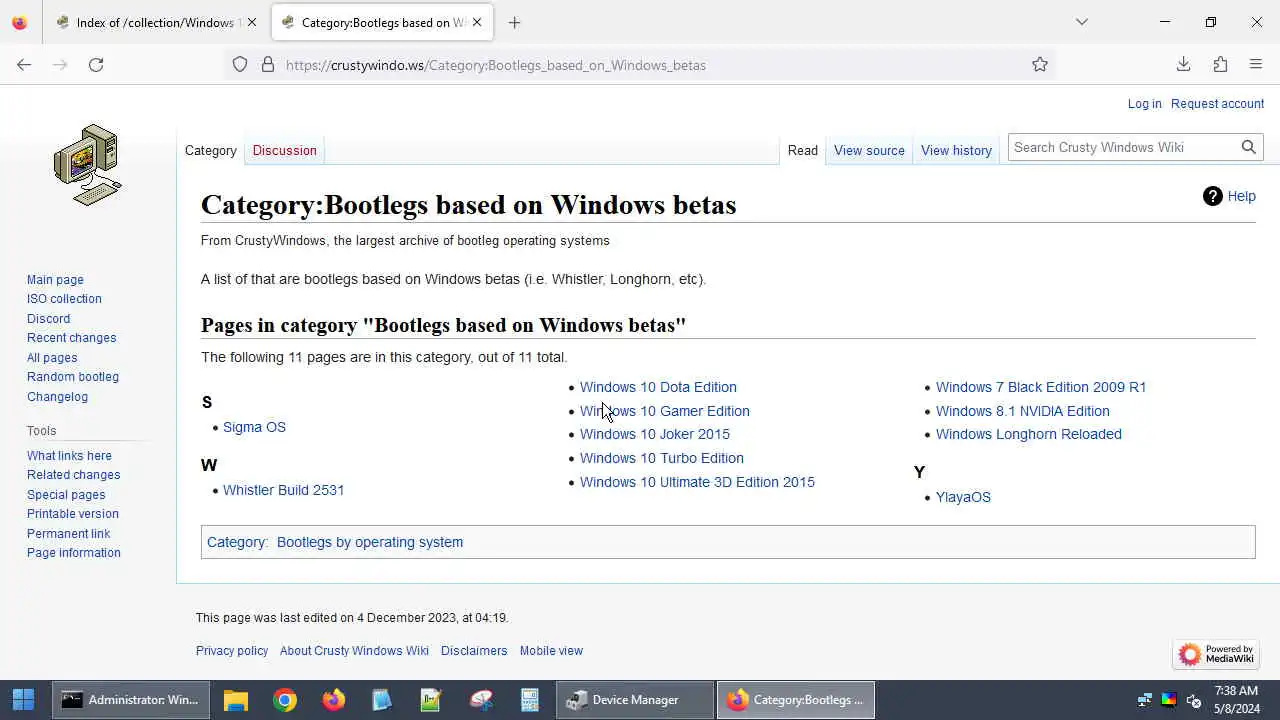Select the Read view tab

[x=802, y=150]
